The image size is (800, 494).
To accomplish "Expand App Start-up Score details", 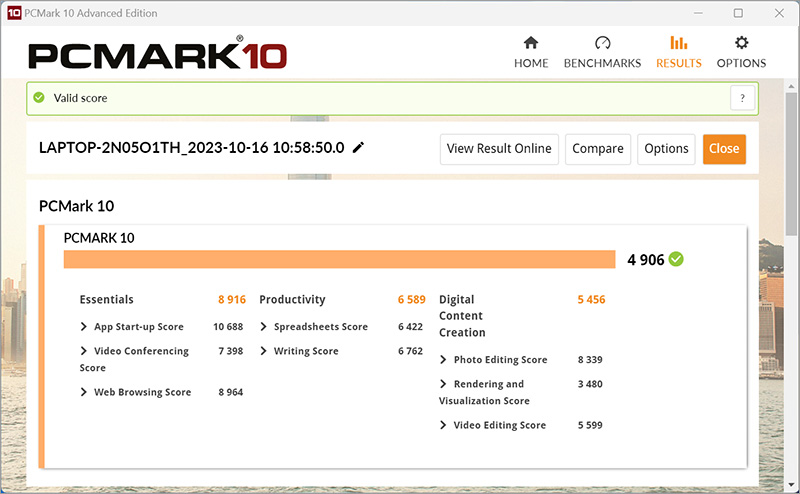I will pyautogui.click(x=84, y=327).
